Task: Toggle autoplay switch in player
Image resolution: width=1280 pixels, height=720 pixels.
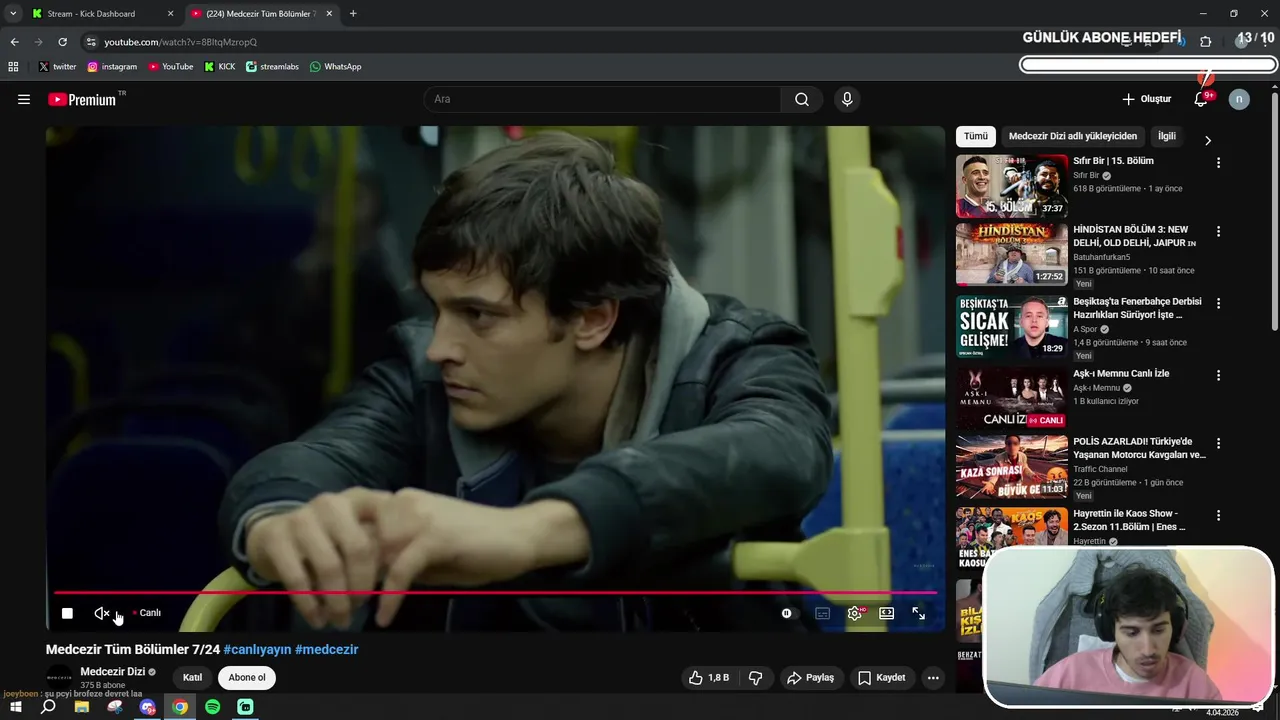Action: (x=787, y=613)
